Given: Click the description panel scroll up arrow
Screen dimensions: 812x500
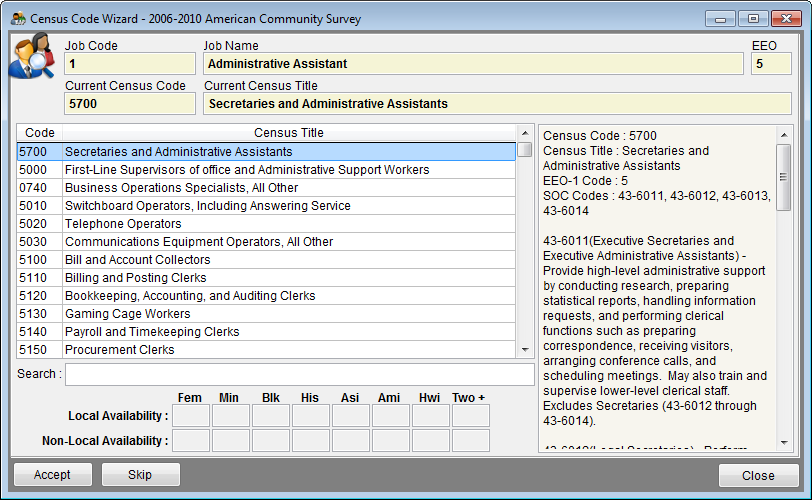Looking at the screenshot, I should point(784,135).
